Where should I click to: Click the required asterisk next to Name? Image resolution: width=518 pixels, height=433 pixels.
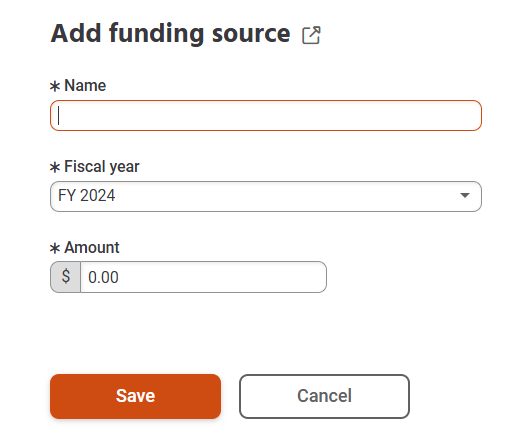point(55,86)
